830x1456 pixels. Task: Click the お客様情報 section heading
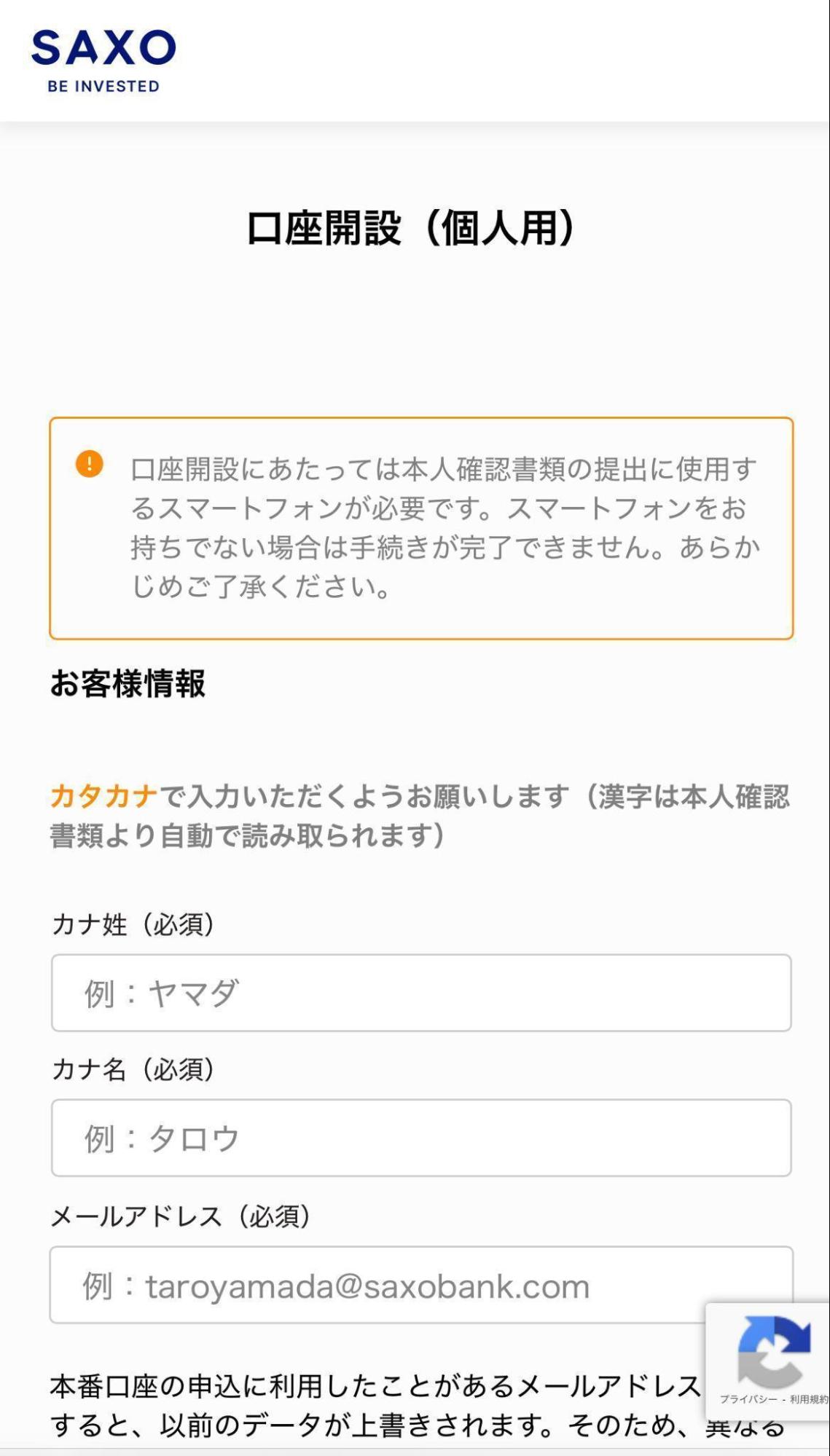(128, 683)
